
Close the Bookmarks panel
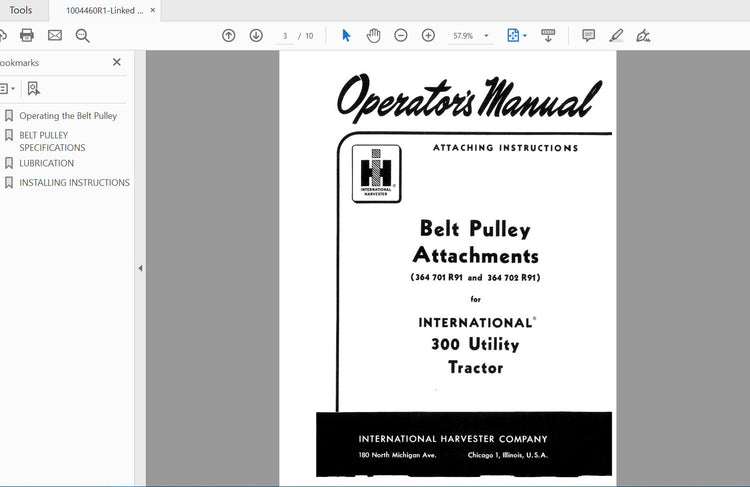[x=117, y=62]
